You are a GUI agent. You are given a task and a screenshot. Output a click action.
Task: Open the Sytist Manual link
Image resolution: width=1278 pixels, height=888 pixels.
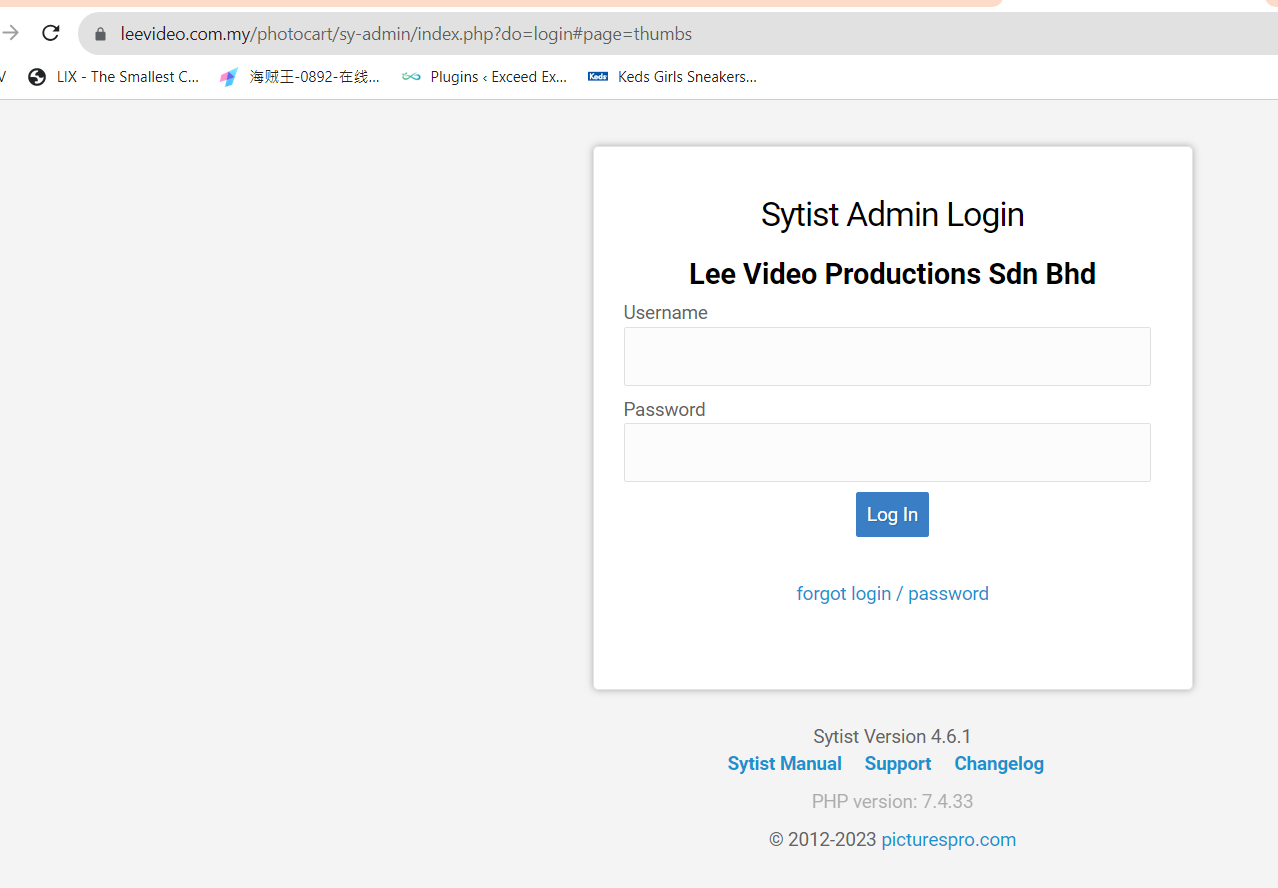[785, 763]
